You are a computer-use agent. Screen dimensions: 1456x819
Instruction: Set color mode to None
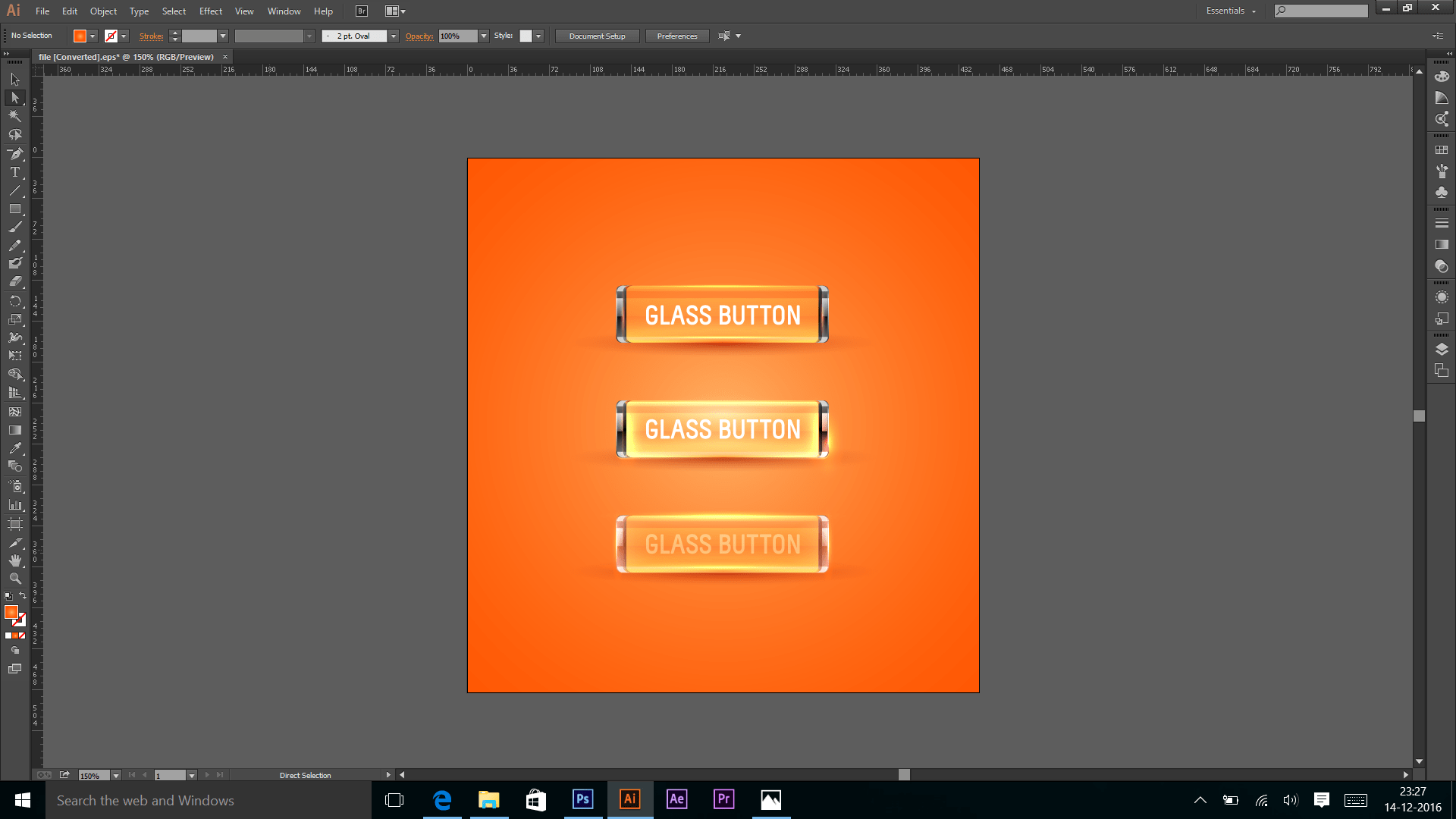22,635
